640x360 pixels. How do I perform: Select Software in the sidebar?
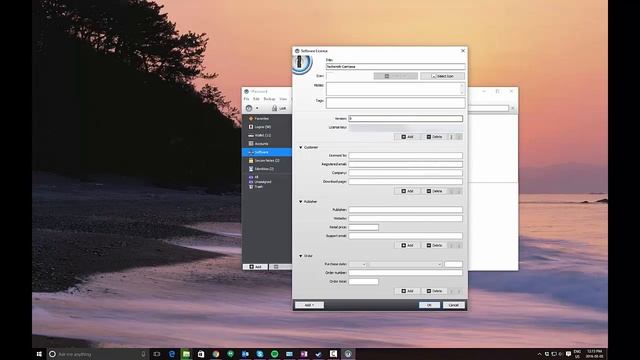[267, 152]
